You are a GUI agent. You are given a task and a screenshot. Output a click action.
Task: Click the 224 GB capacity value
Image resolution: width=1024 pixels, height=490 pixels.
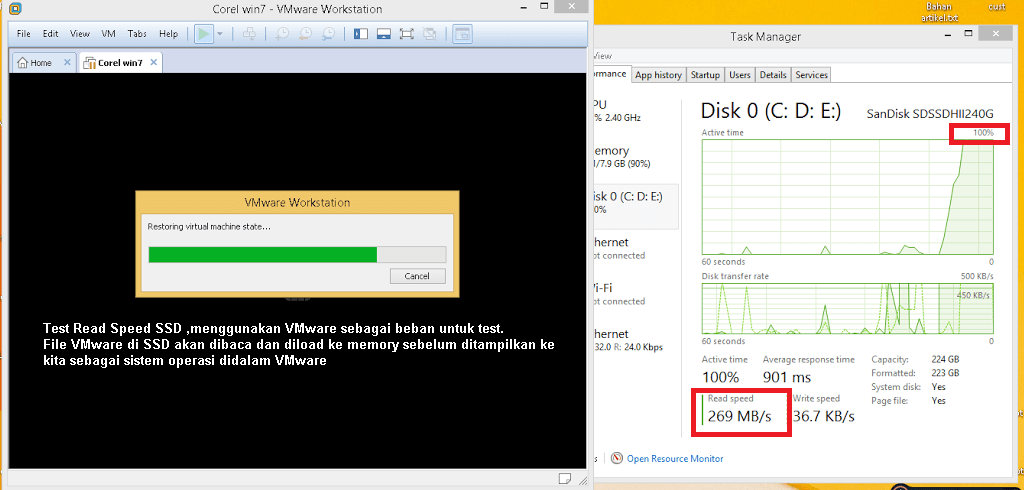945,359
